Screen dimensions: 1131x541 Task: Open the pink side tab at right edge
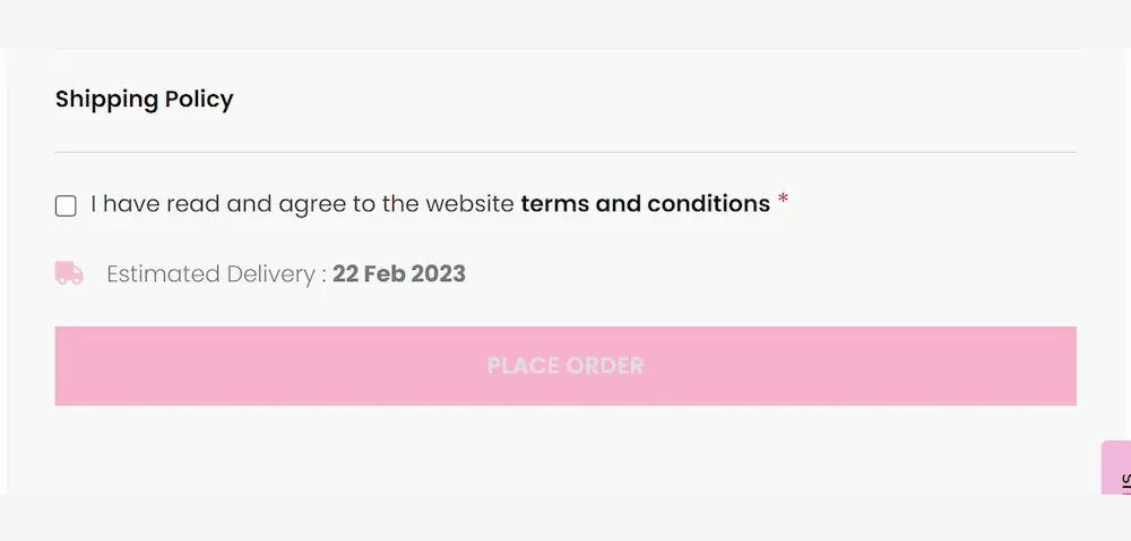point(1117,467)
